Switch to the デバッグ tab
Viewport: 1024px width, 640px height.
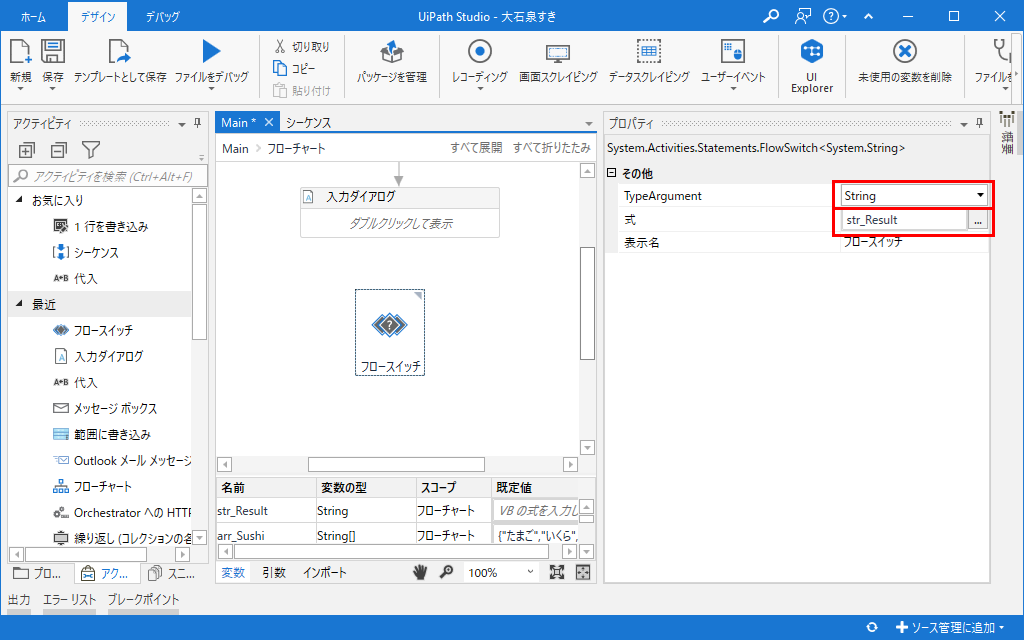click(x=162, y=17)
